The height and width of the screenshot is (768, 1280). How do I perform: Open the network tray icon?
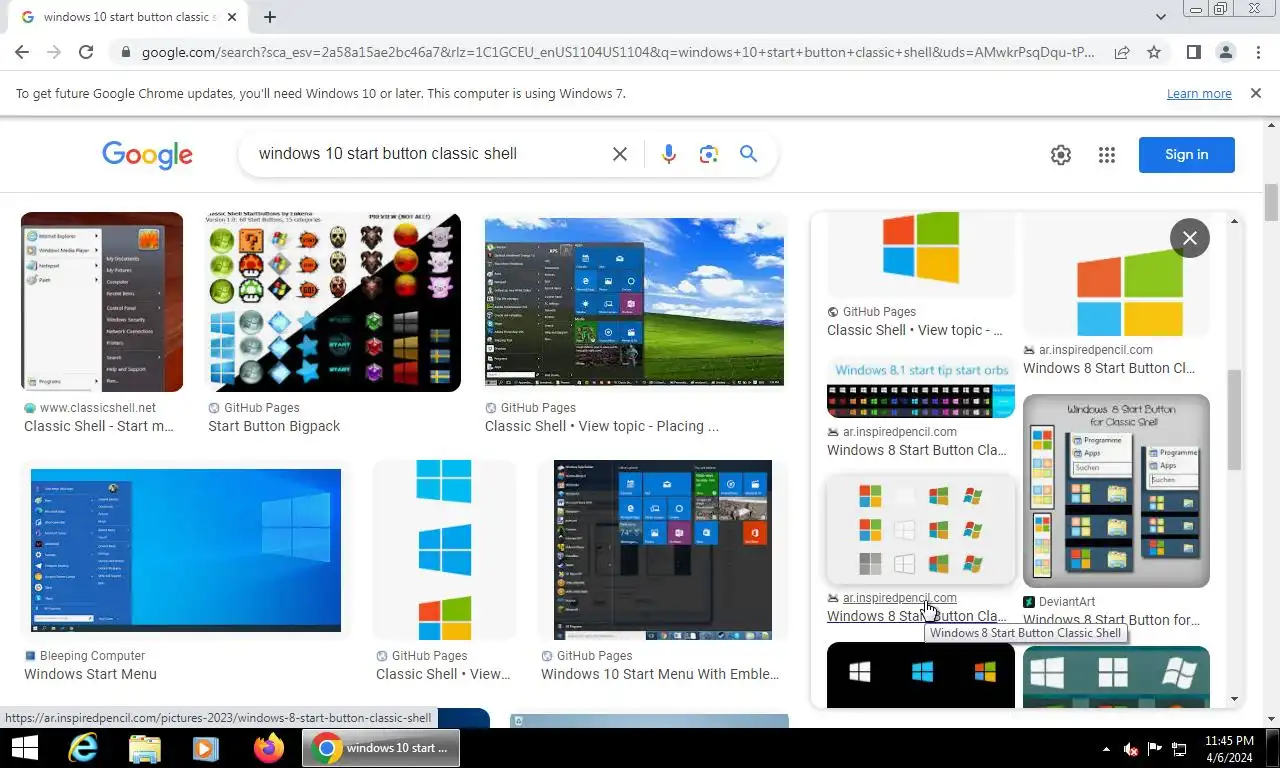[x=1179, y=748]
